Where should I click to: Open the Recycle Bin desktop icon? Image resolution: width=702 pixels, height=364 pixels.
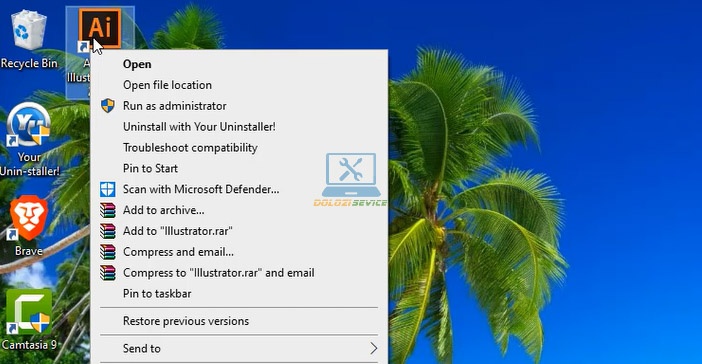click(x=29, y=39)
